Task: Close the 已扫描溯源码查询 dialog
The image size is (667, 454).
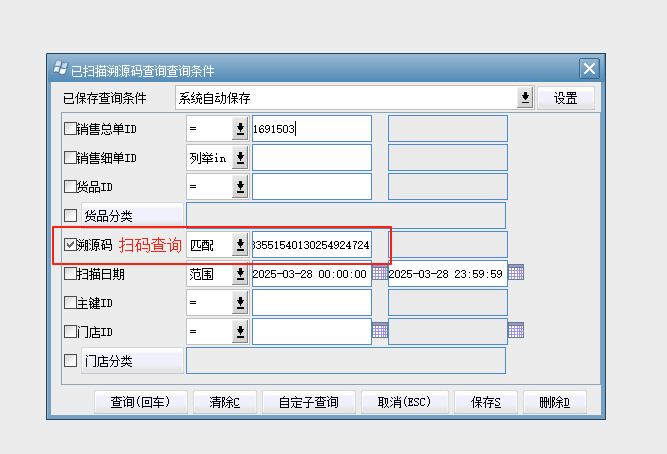Action: click(x=589, y=69)
